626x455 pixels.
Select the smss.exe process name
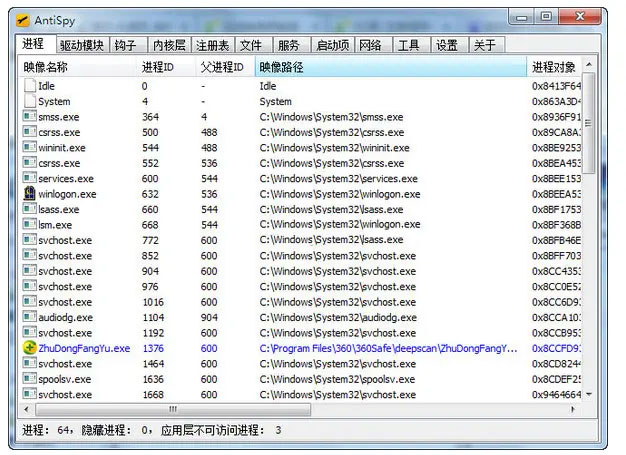(59, 117)
